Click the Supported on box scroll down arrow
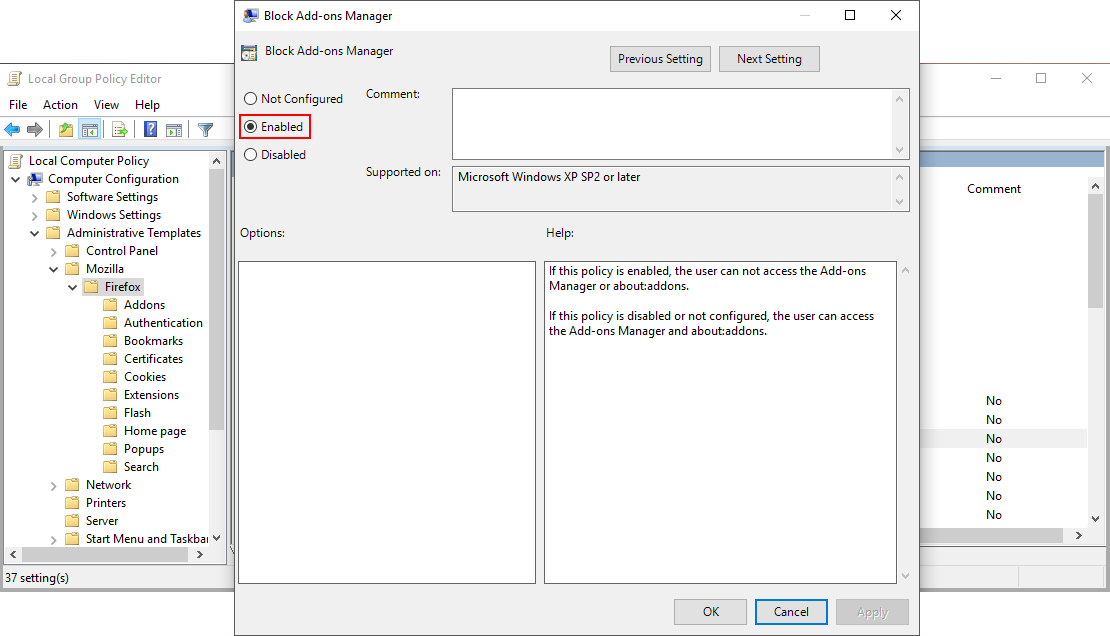This screenshot has width=1110, height=636. [x=900, y=203]
